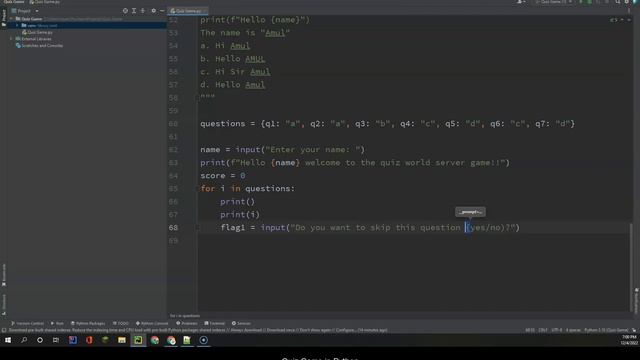Click the Search Everywhere magnifier icon
The image size is (640, 360).
(x=618, y=2)
